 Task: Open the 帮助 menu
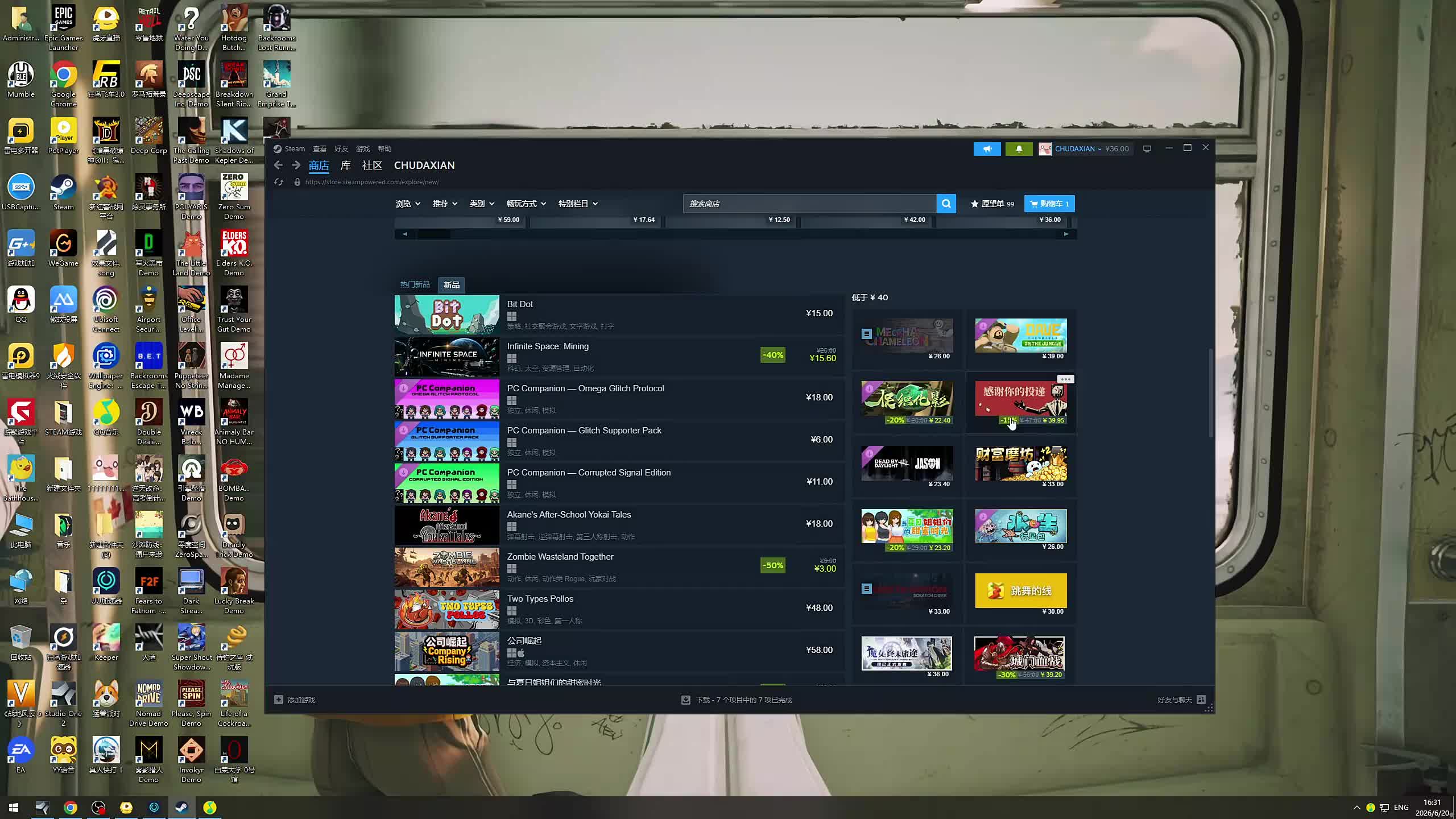(x=384, y=149)
